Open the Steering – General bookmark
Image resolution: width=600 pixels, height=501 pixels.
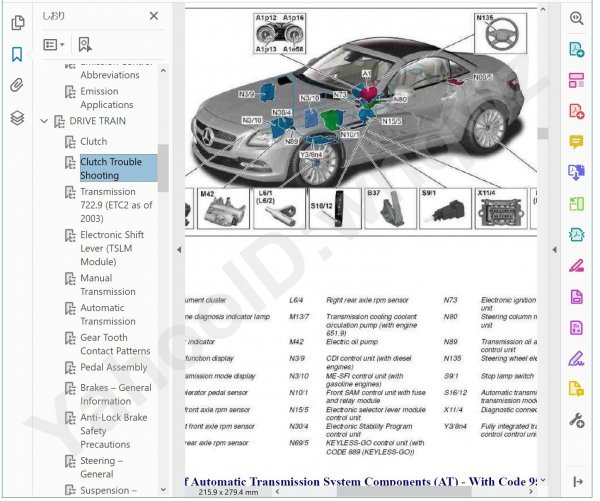tap(101, 467)
